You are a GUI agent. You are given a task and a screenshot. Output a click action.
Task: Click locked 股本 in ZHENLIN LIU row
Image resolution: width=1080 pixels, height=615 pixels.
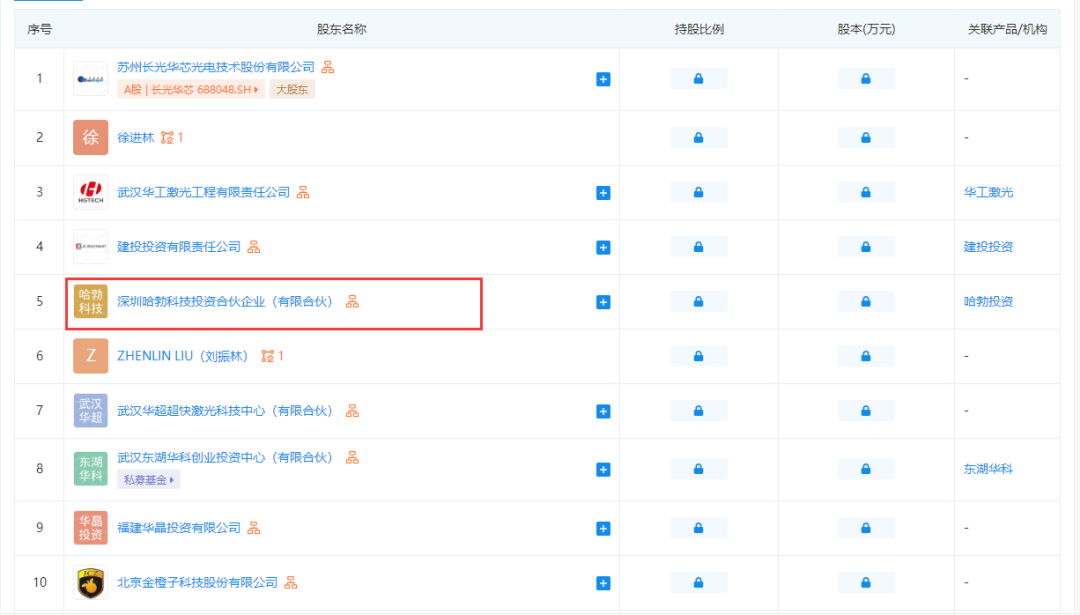[866, 356]
